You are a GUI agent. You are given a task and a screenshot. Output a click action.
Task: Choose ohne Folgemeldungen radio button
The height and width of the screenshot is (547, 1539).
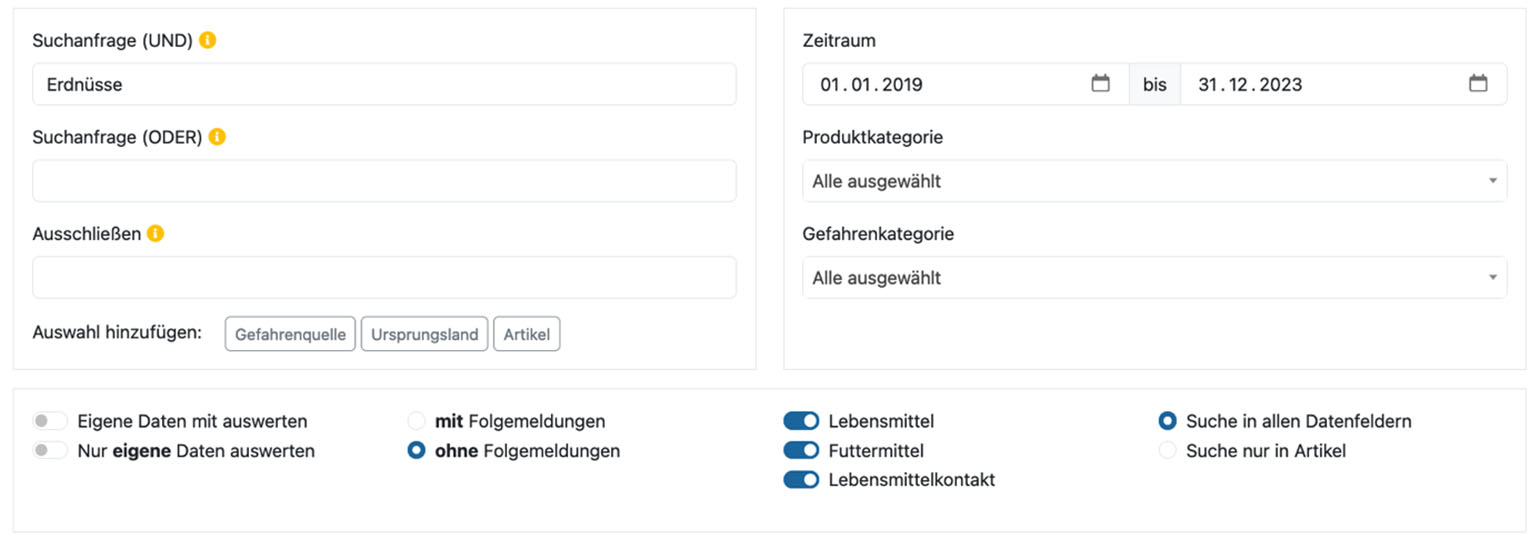point(417,451)
